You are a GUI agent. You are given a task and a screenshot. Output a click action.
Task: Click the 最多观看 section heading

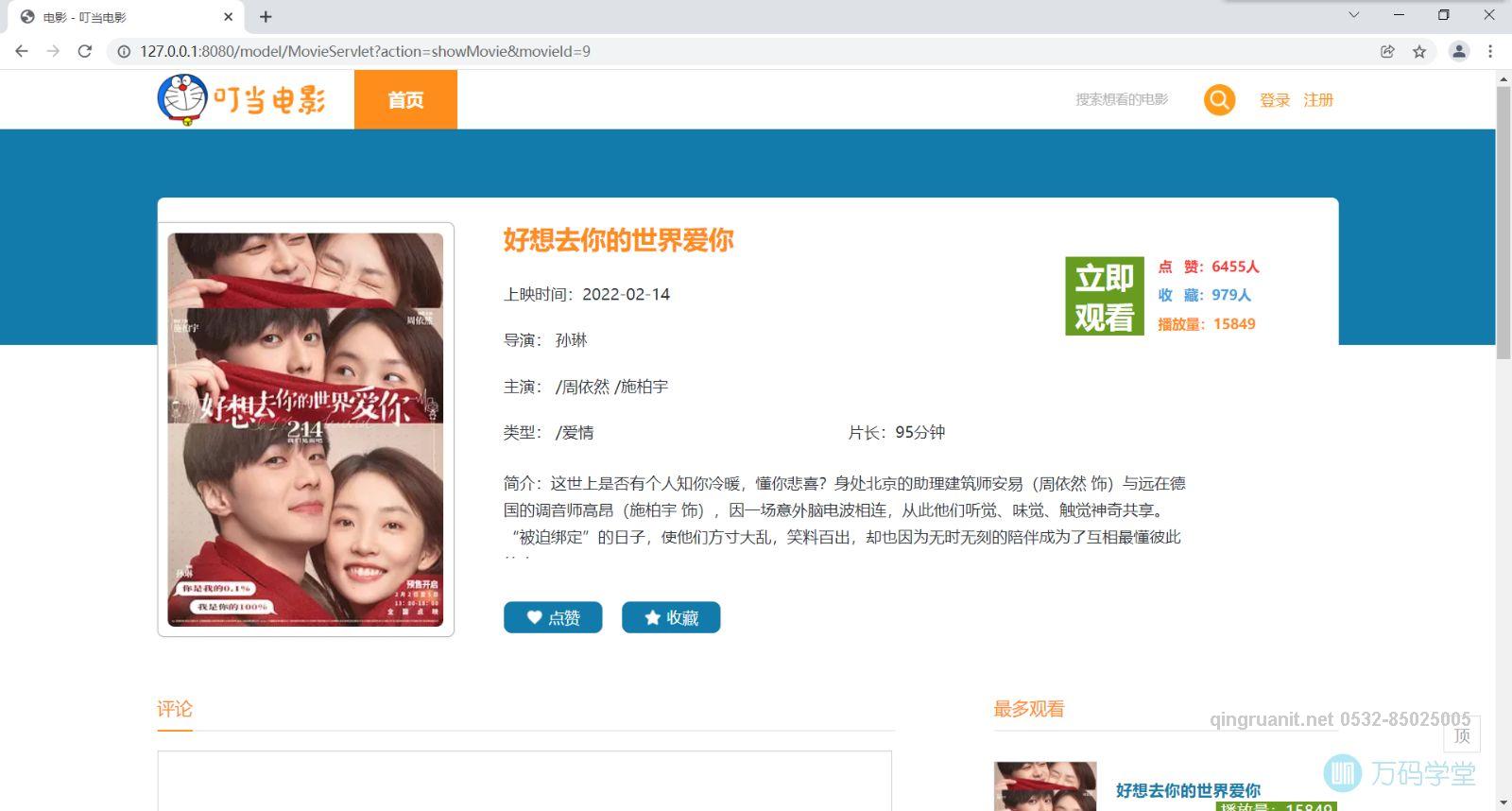pyautogui.click(x=1028, y=709)
